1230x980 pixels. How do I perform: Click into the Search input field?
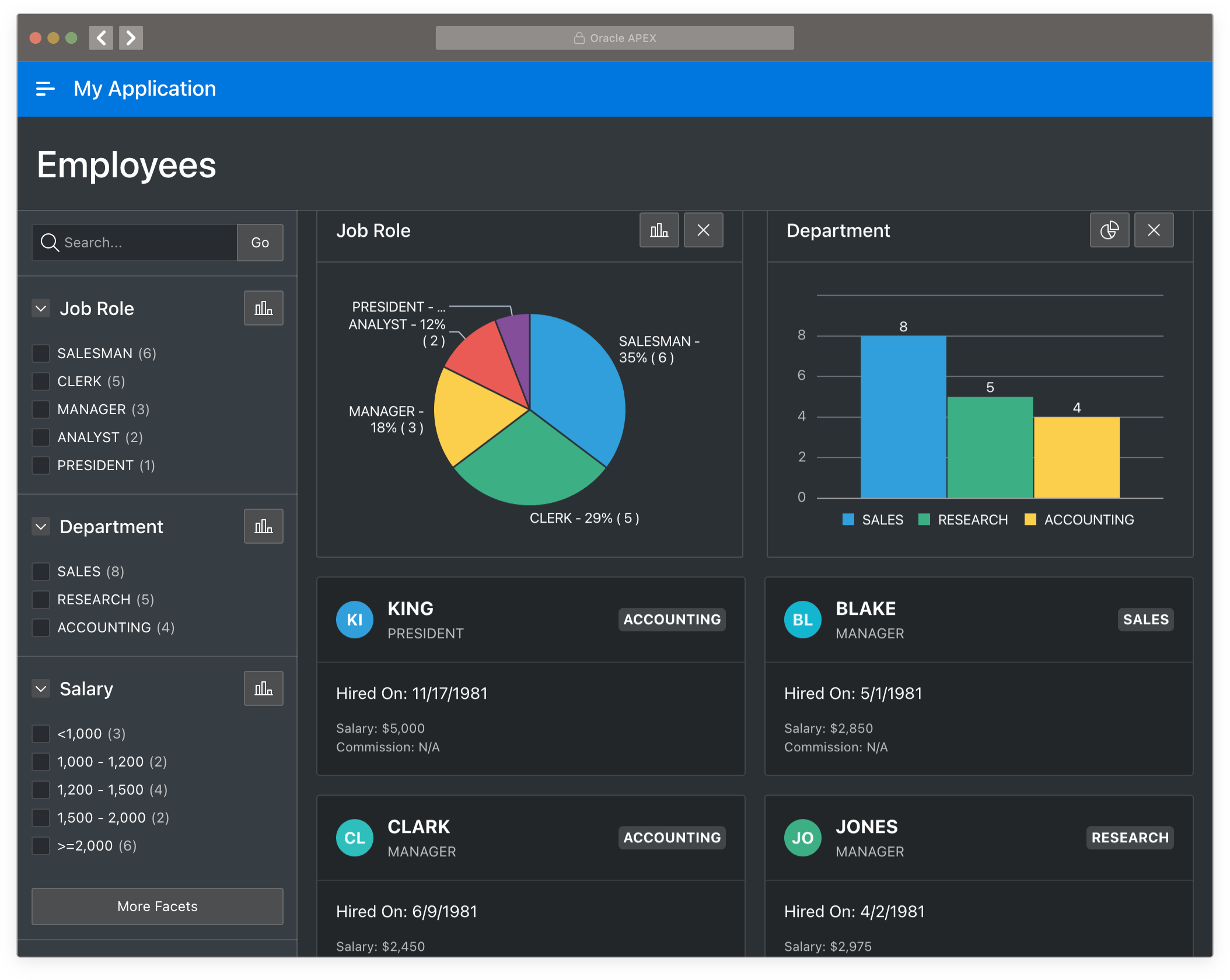146,243
